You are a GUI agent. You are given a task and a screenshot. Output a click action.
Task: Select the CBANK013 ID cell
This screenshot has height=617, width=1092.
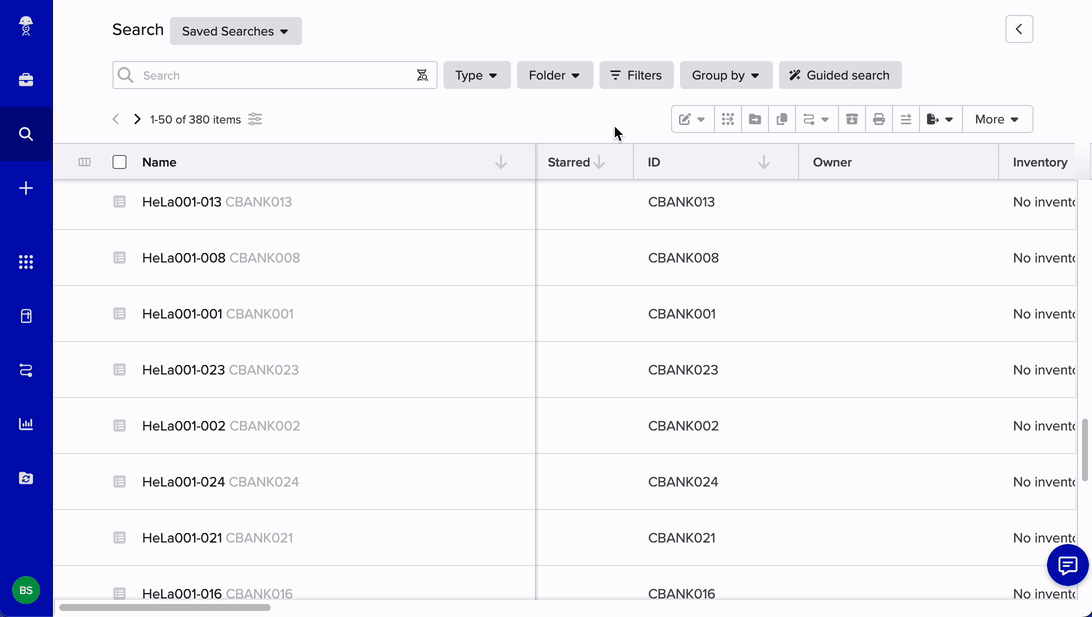pos(681,202)
